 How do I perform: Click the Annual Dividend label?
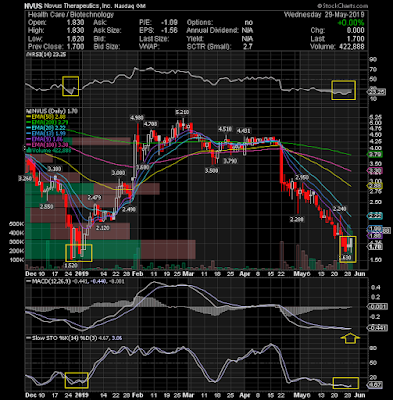pos(213,31)
